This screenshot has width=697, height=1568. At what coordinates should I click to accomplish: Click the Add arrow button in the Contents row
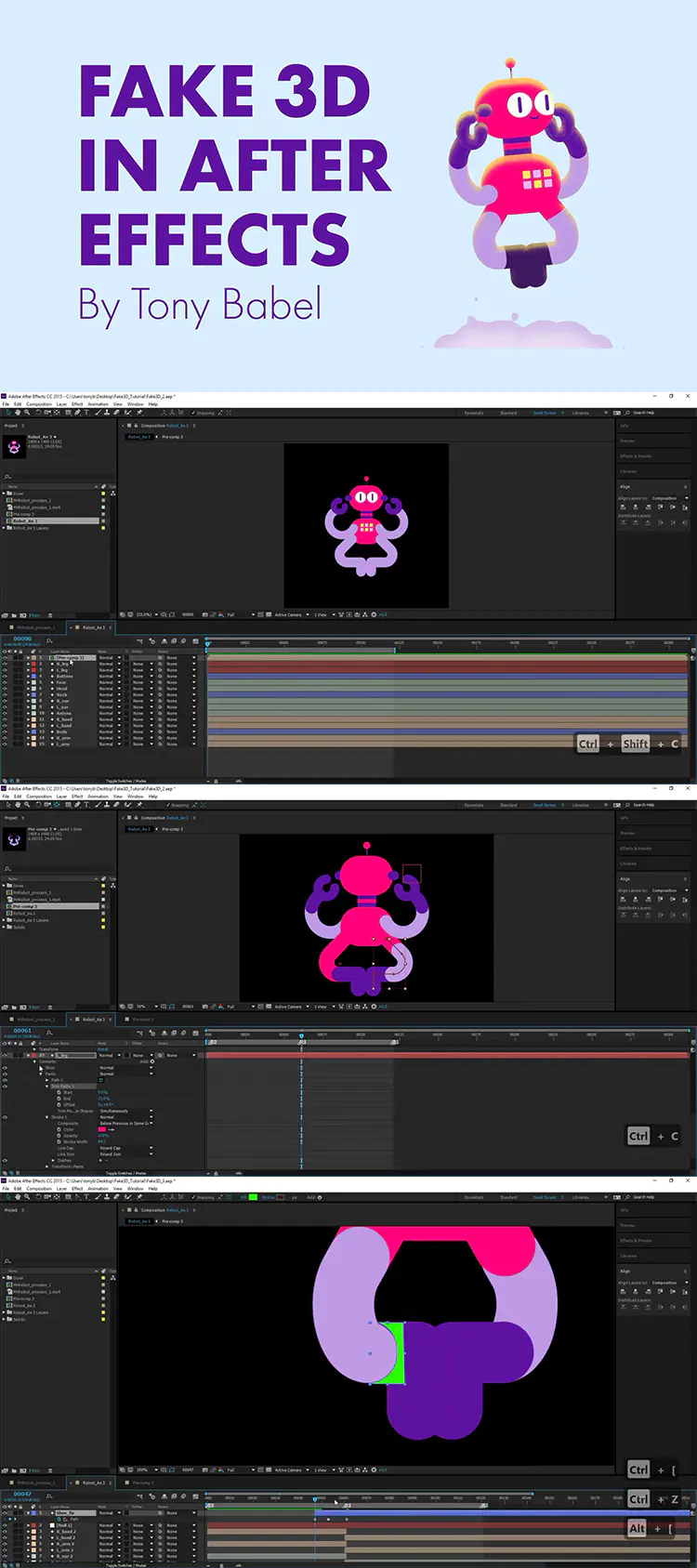click(152, 1061)
